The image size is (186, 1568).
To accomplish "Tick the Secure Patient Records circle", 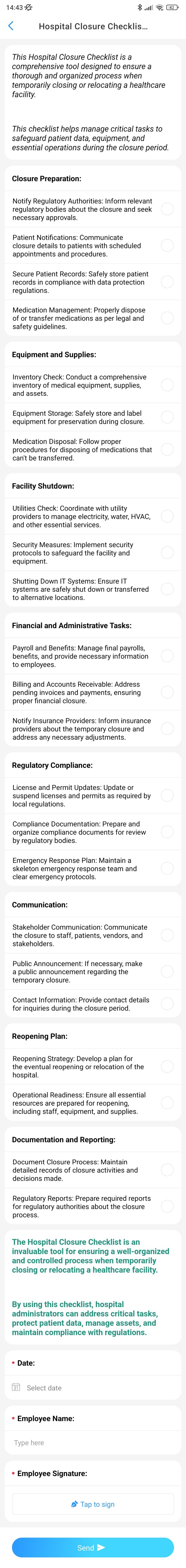I will click(167, 282).
